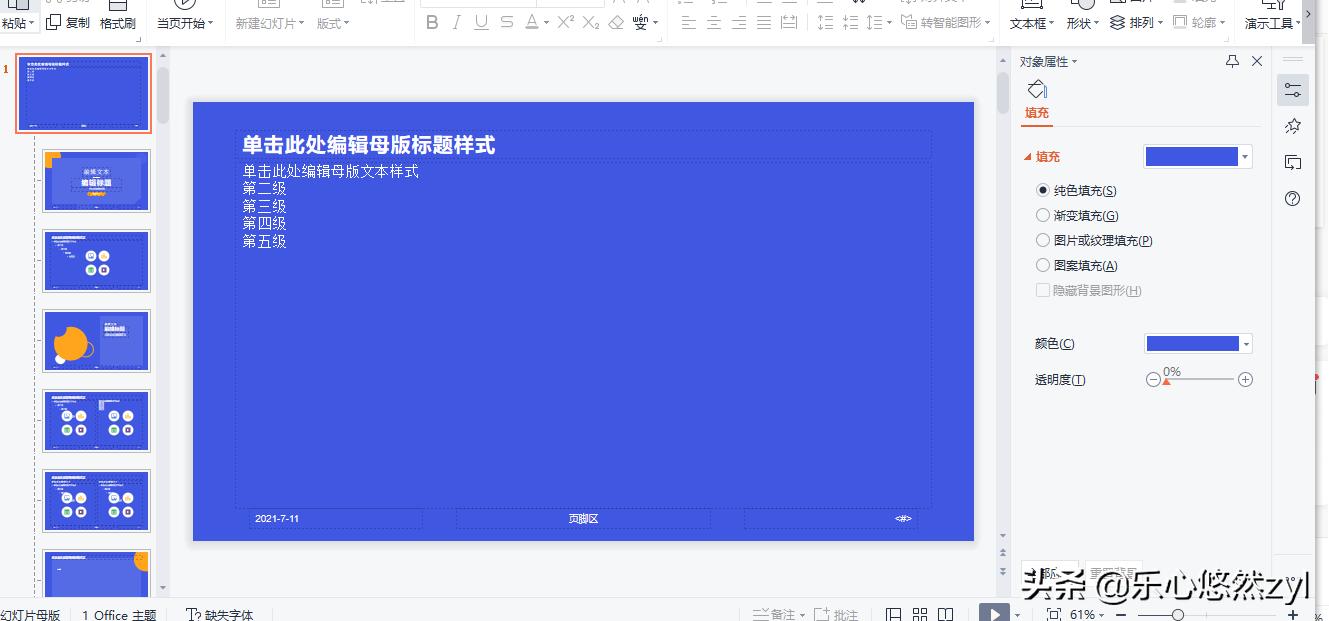This screenshot has width=1329, height=621.
Task: Select the second slide thumbnail
Action: (x=96, y=181)
